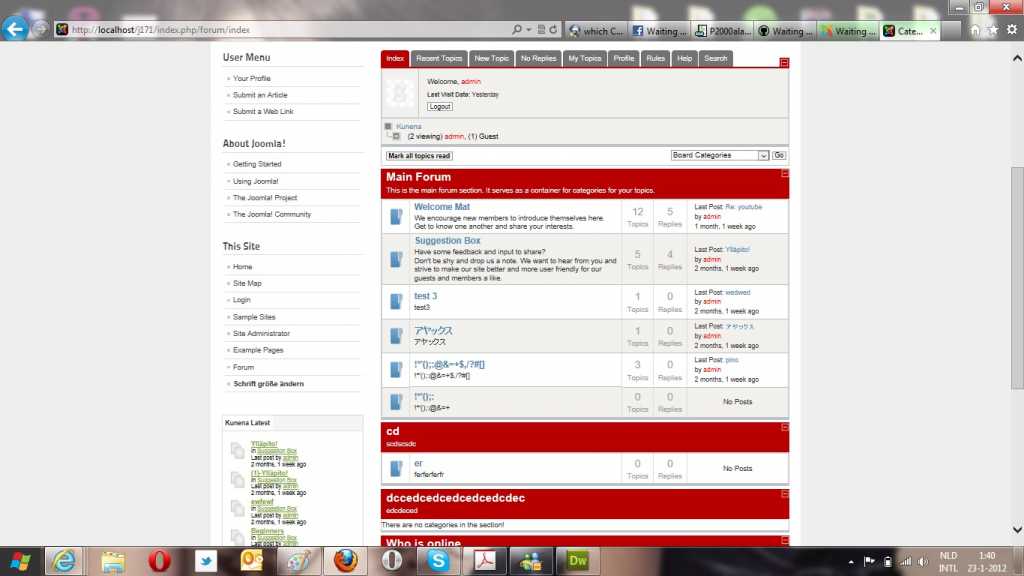Collapse the top profile box panel

pyautogui.click(x=784, y=62)
